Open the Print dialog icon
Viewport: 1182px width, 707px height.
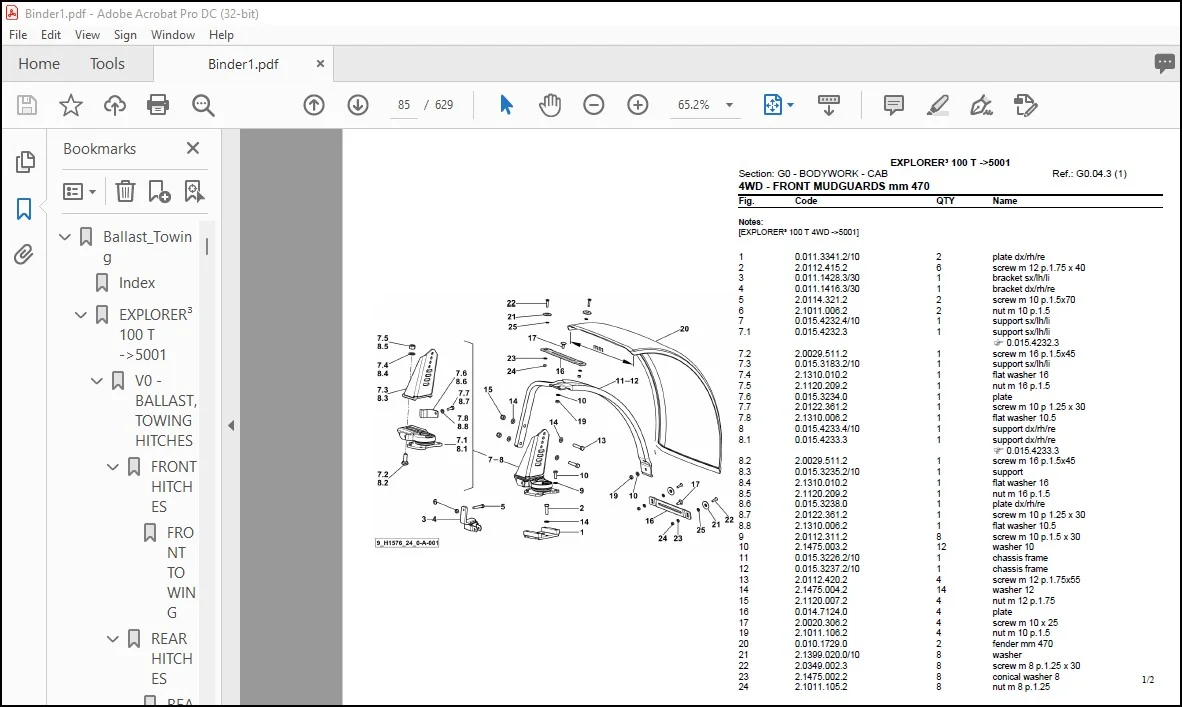point(158,105)
